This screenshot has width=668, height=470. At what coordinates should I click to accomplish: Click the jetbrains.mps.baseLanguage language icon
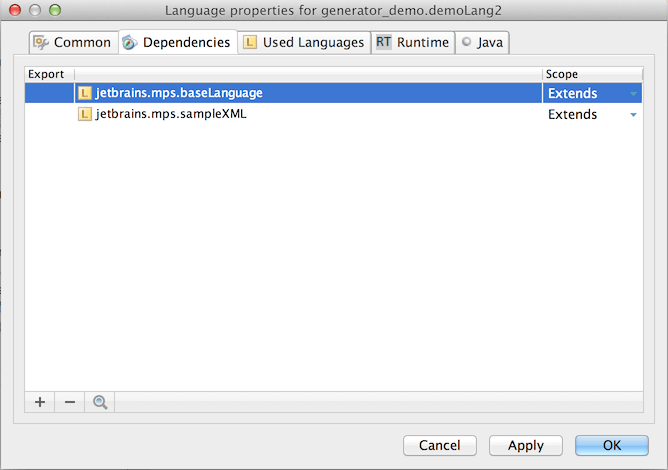85,93
